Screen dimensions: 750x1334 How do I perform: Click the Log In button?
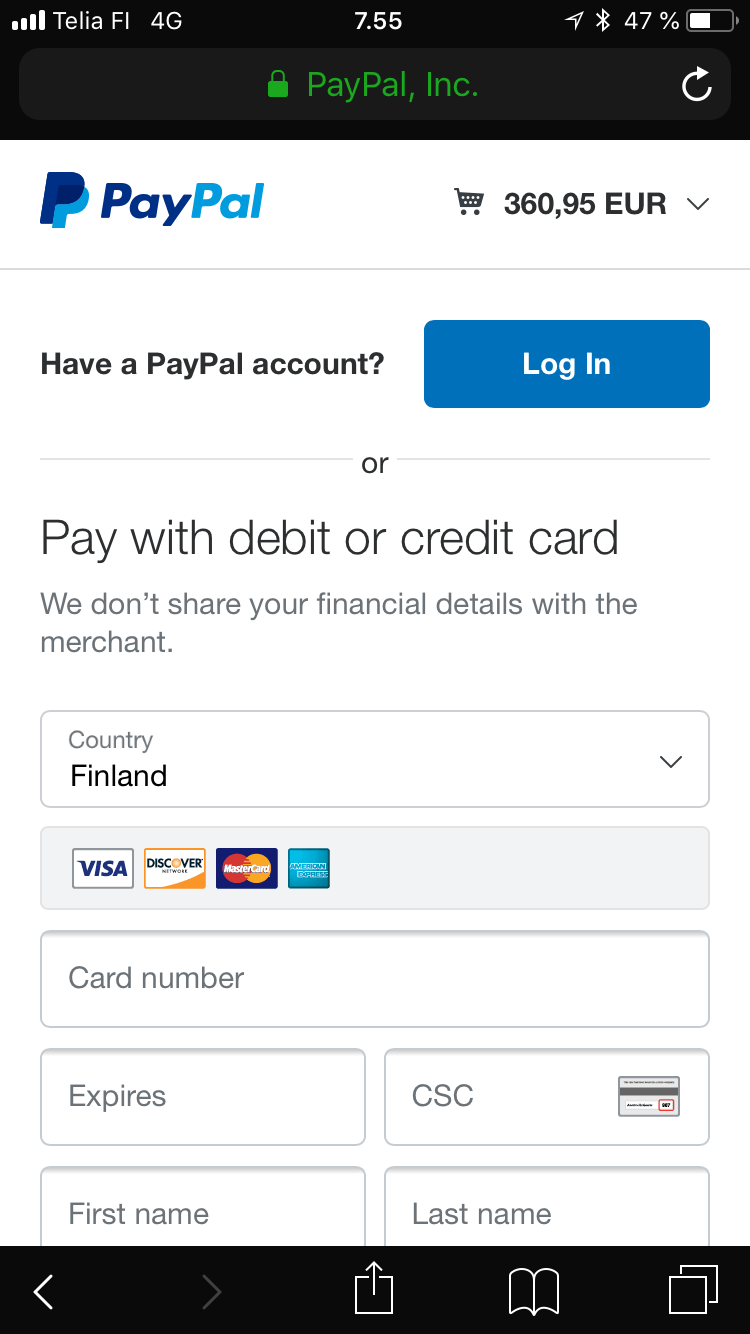[567, 364]
